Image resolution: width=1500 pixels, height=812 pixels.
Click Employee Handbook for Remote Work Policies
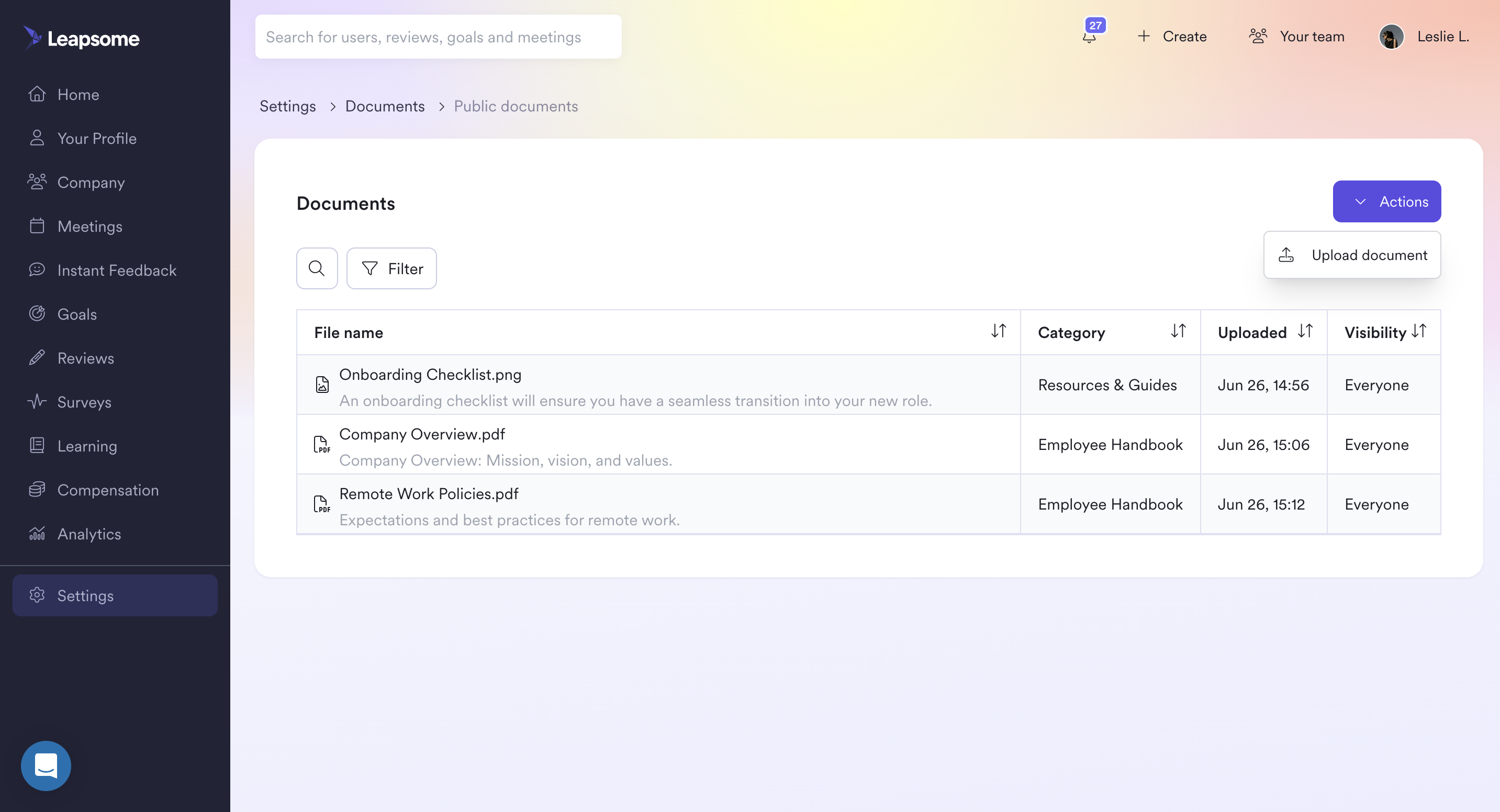pyautogui.click(x=1110, y=505)
